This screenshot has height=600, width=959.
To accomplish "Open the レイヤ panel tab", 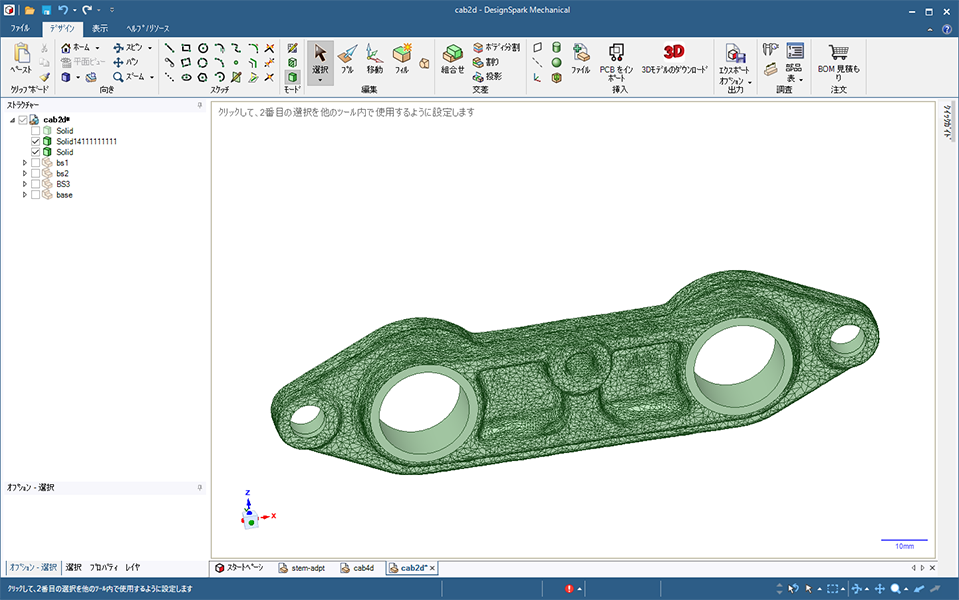I will (x=133, y=567).
